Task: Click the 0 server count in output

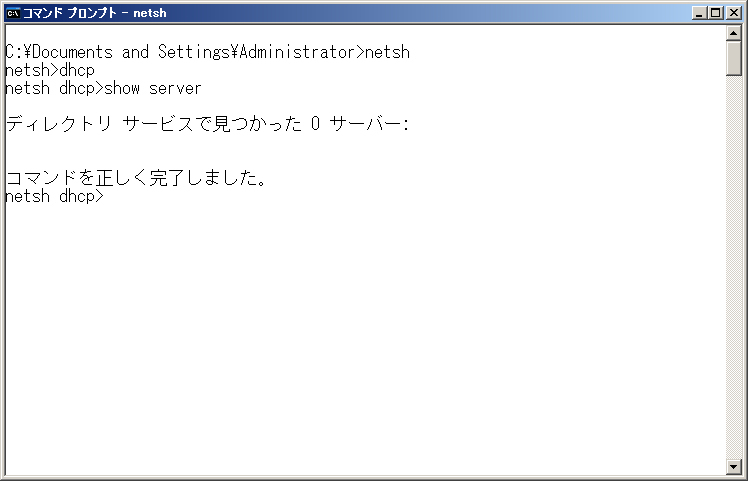Action: (315, 124)
